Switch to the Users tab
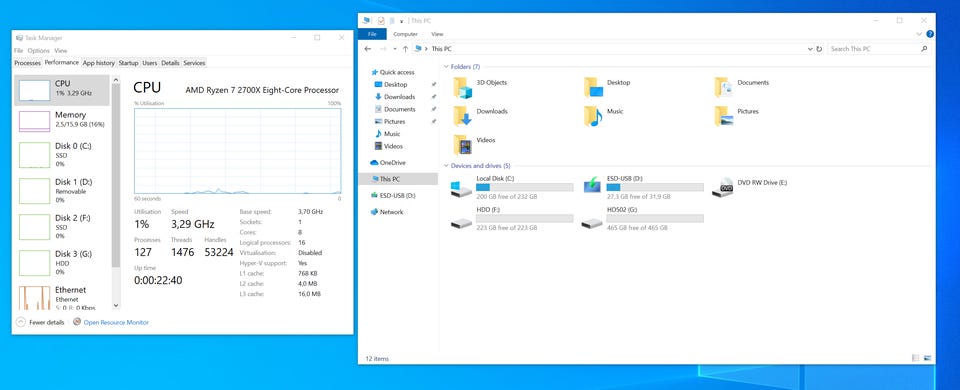The height and width of the screenshot is (390, 960). [x=150, y=63]
